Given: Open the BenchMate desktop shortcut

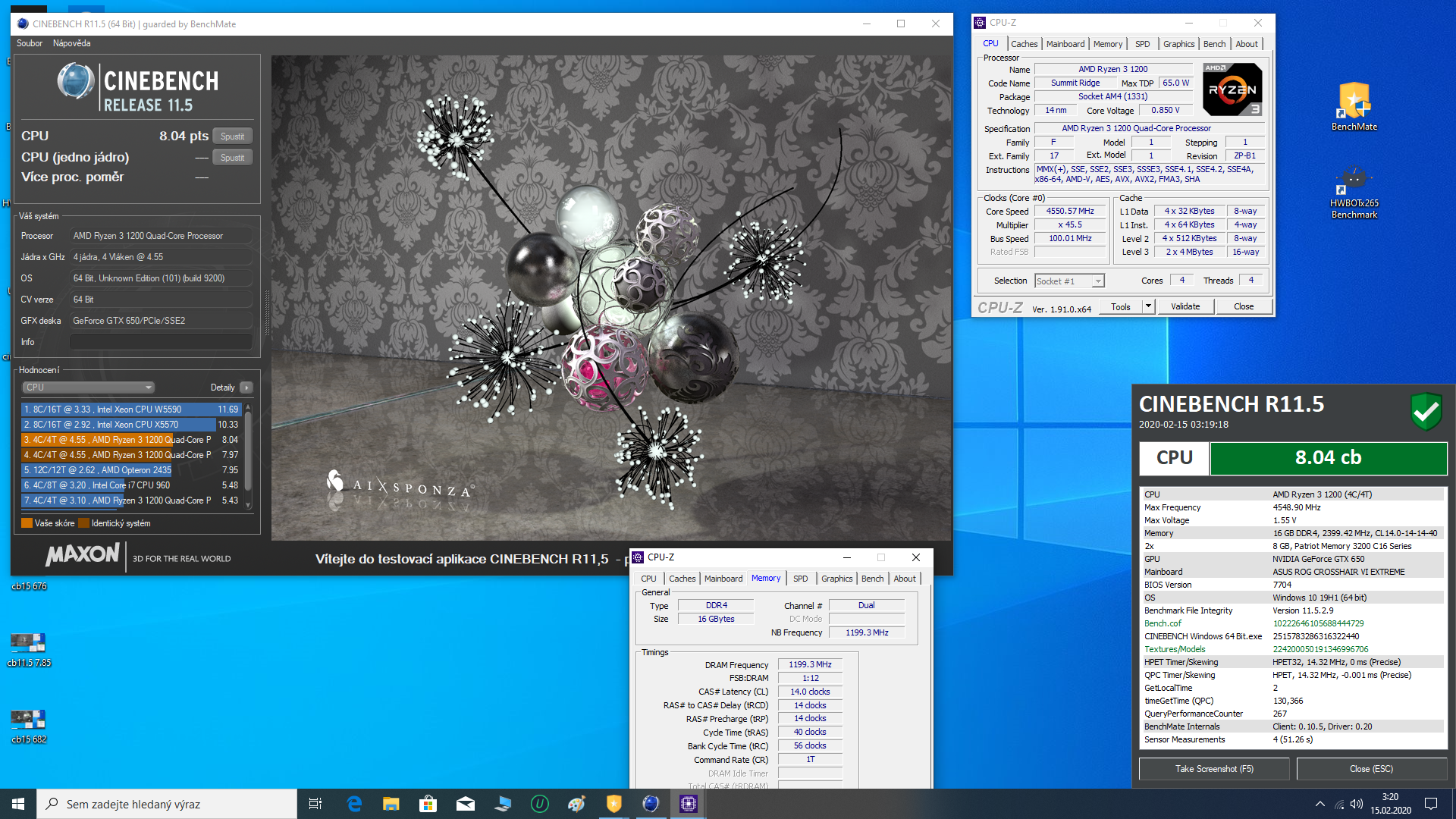Looking at the screenshot, I should click(1354, 105).
